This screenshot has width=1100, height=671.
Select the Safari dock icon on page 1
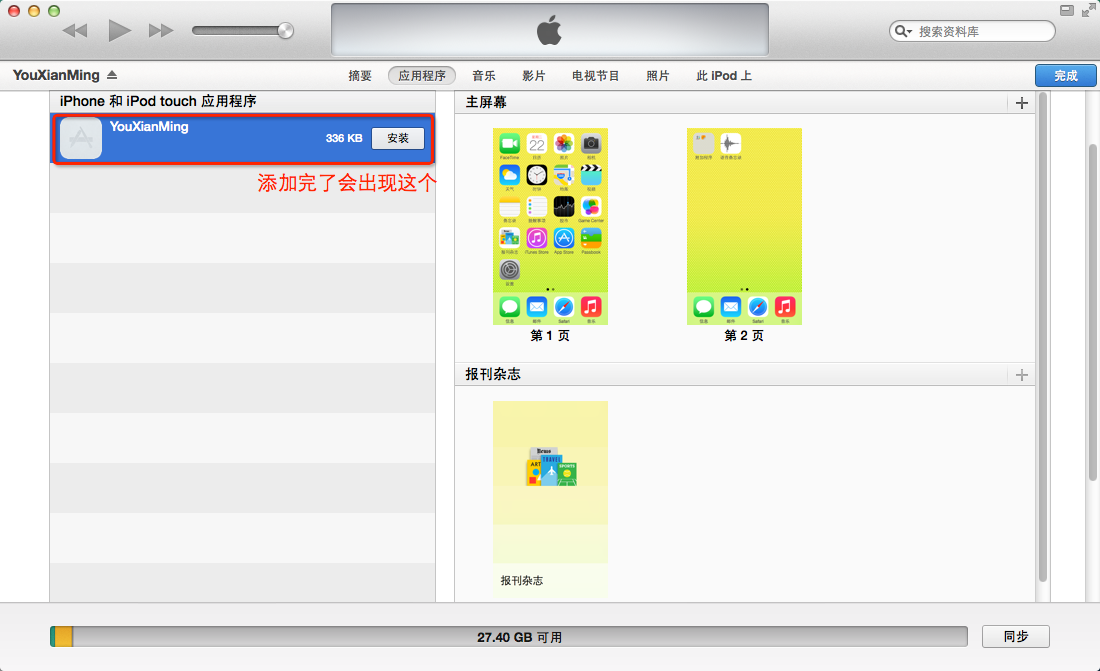tap(563, 307)
